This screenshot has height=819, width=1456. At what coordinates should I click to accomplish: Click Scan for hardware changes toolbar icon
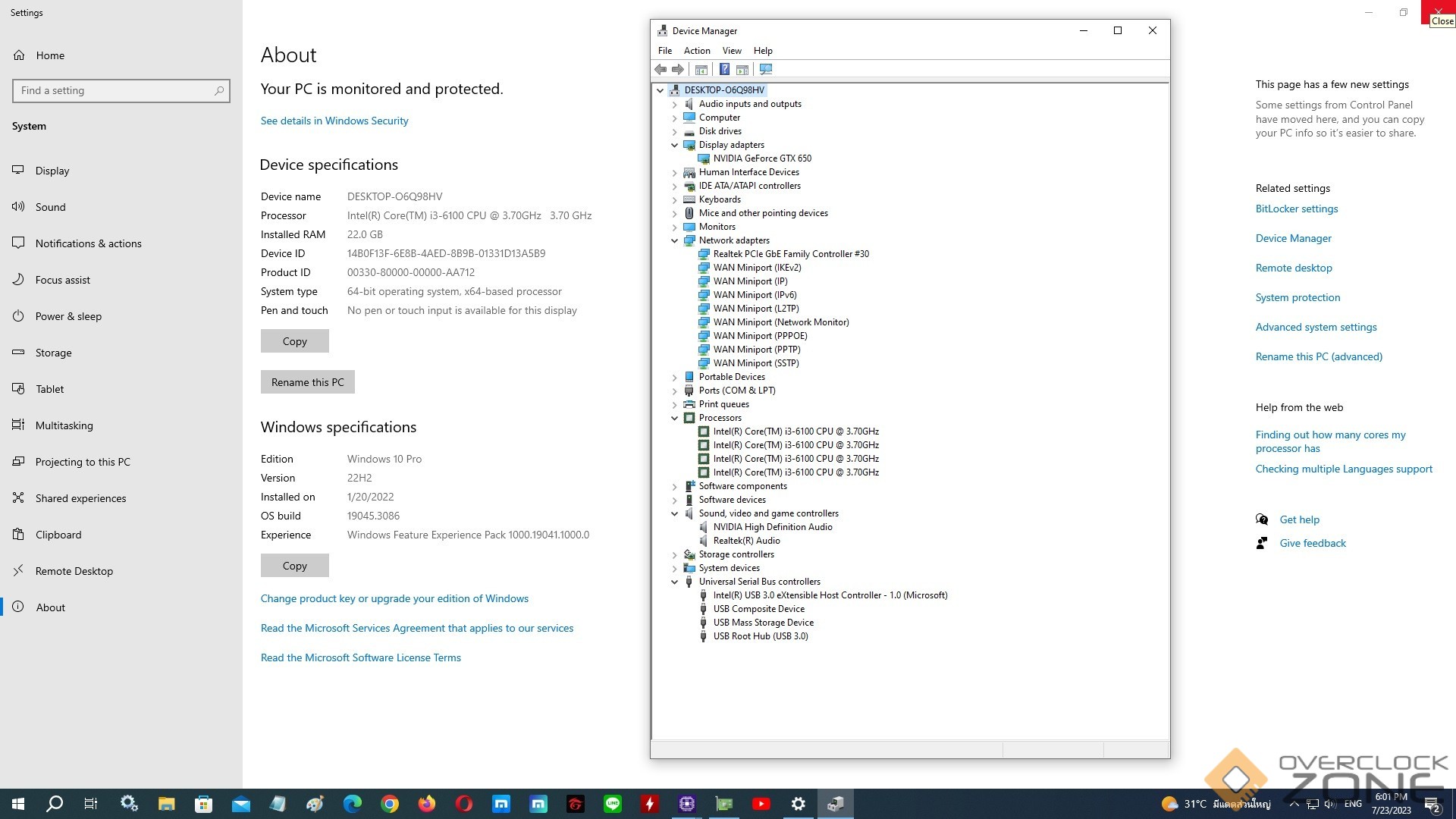pos(766,70)
